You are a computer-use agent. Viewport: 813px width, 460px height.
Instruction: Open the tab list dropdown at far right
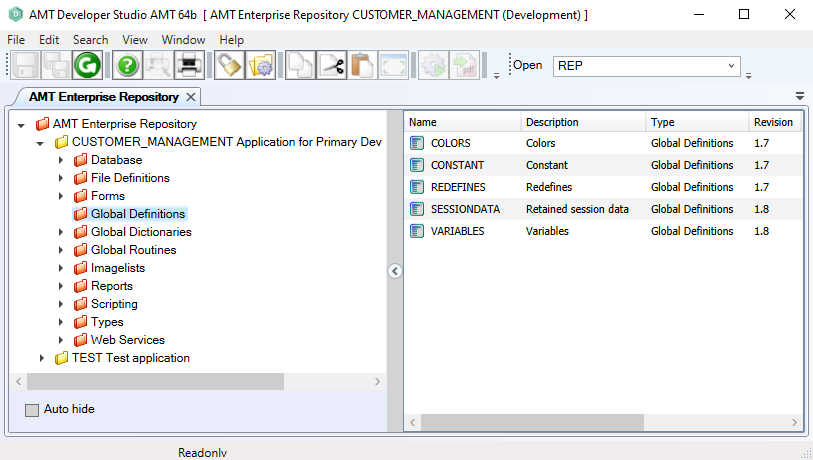800,96
